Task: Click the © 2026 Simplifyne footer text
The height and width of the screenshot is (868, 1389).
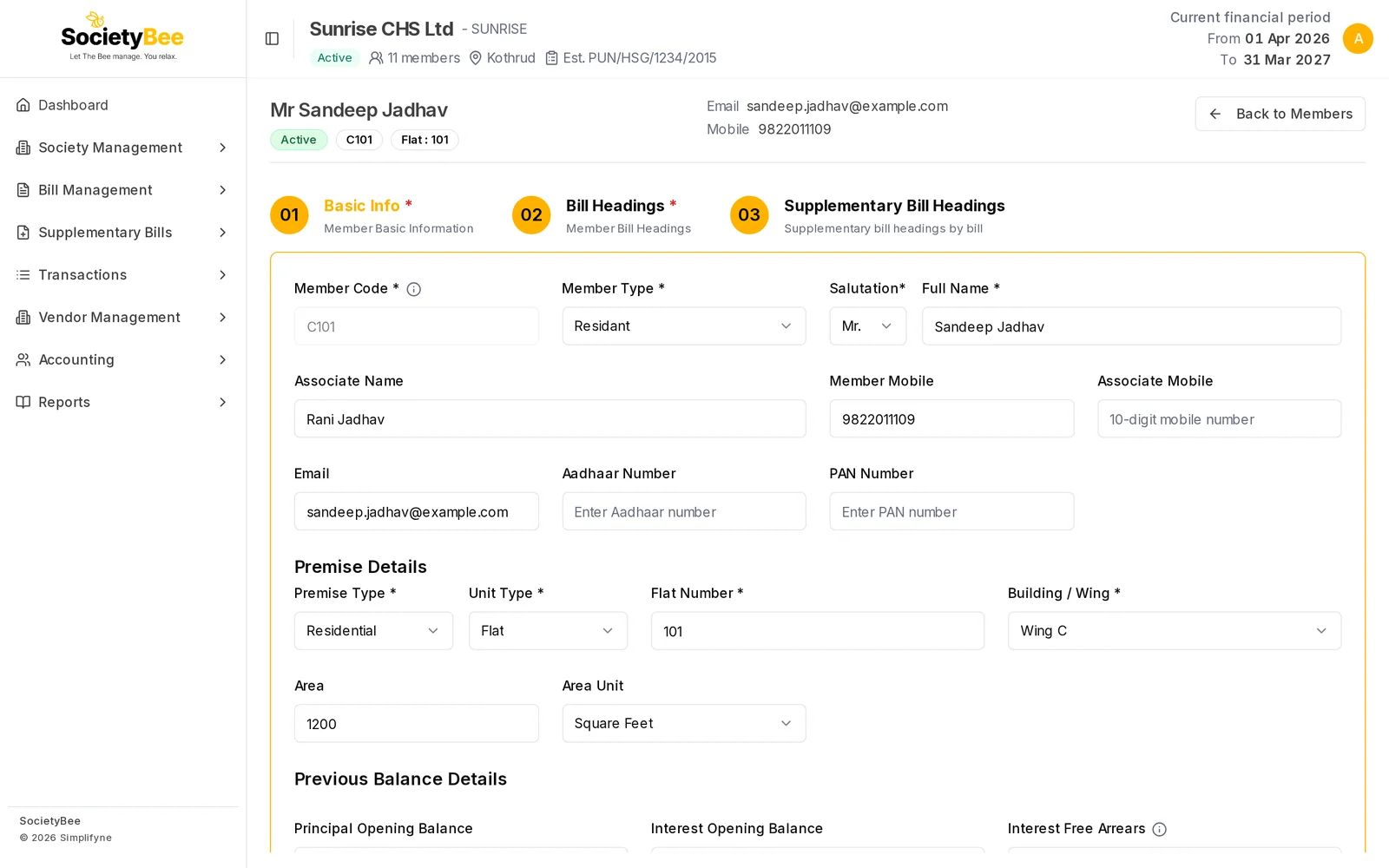Action: coord(66,838)
